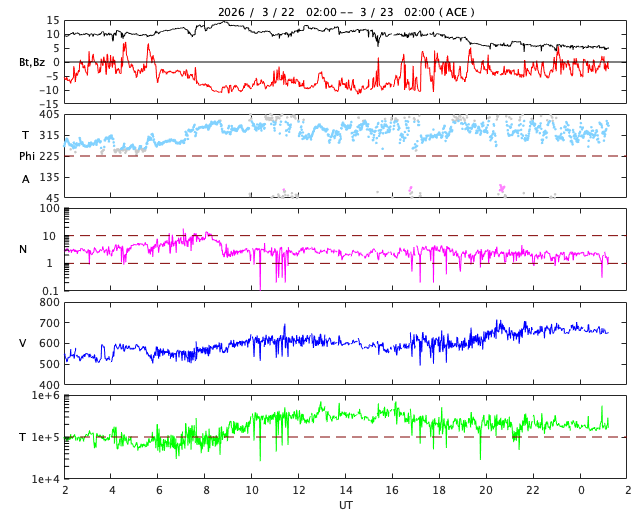Click the 400 tick on velocity axis
Image resolution: width=640 pixels, height=512 pixels.
[x=49, y=385]
